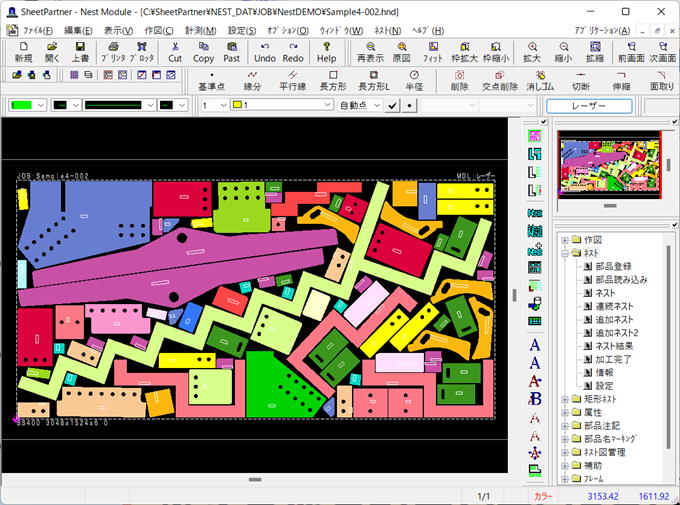
Task: Toggle the checkmark button beside 自動点
Action: tap(394, 105)
